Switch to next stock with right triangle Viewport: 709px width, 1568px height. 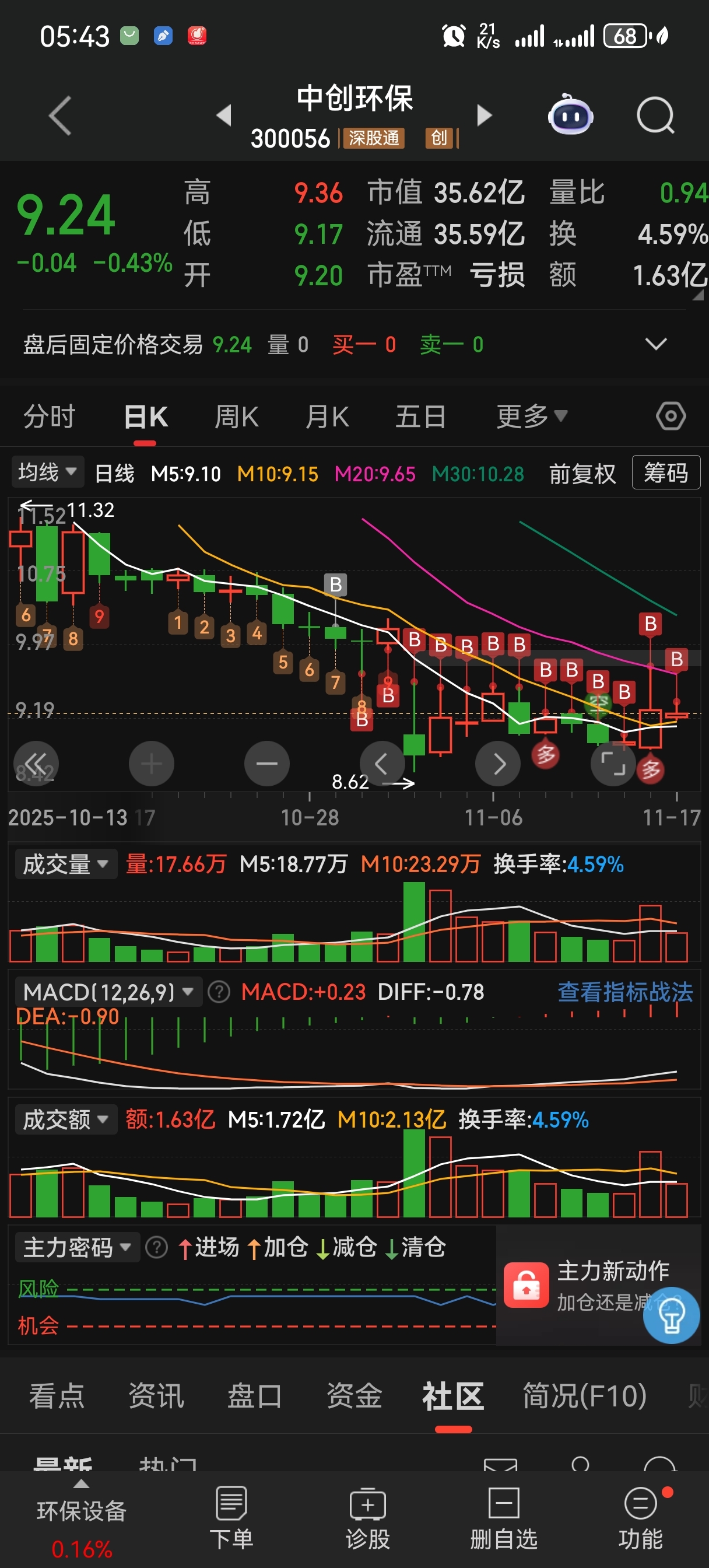click(484, 115)
